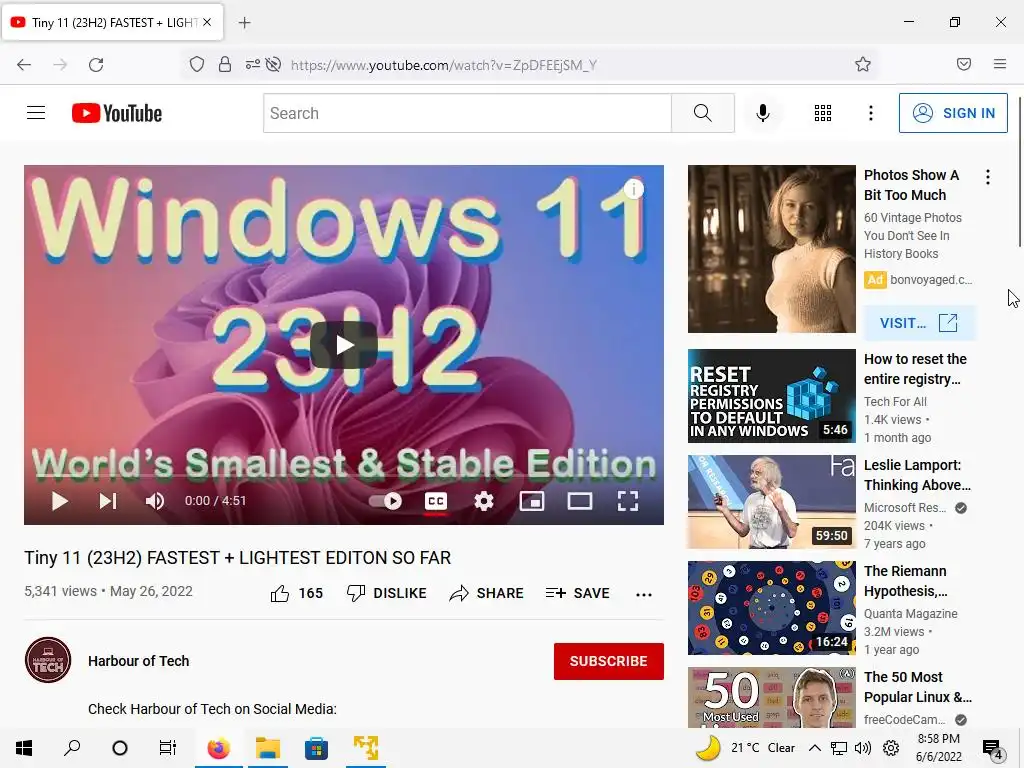Select the Tiny 11 (23H2) tab
1024x768 pixels.
[x=113, y=22]
